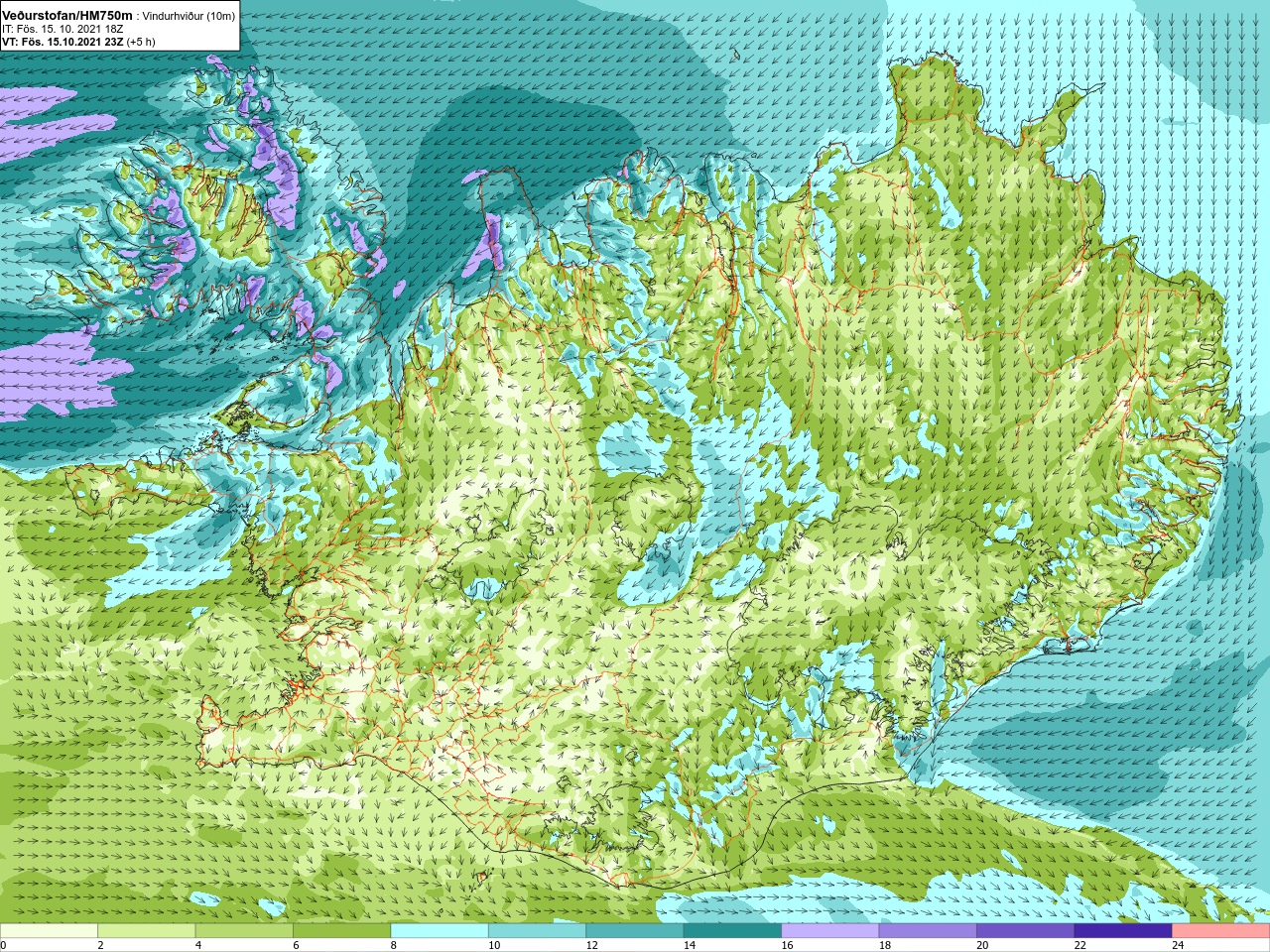Click the "(+5 h)" forecast offset text
1270x952 pixels.
[141, 42]
